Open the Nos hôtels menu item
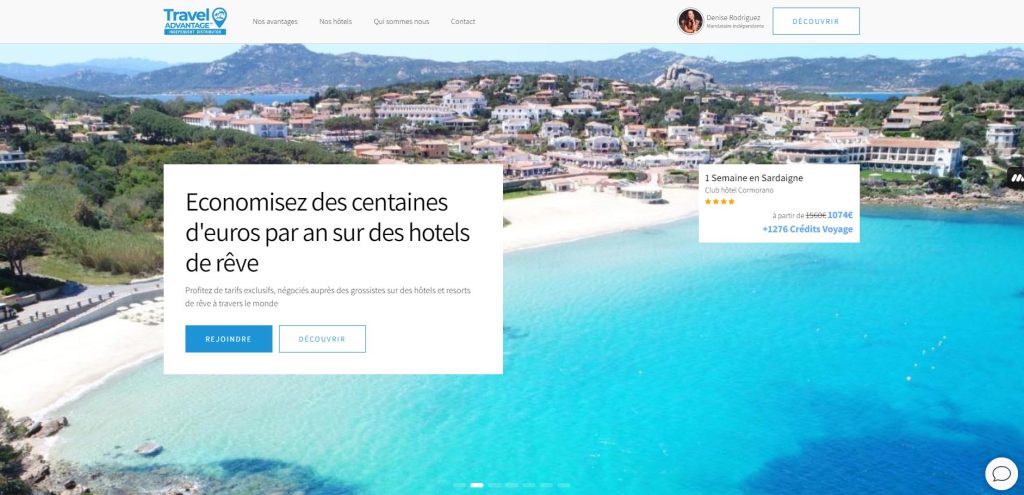The height and width of the screenshot is (495, 1024). (336, 22)
